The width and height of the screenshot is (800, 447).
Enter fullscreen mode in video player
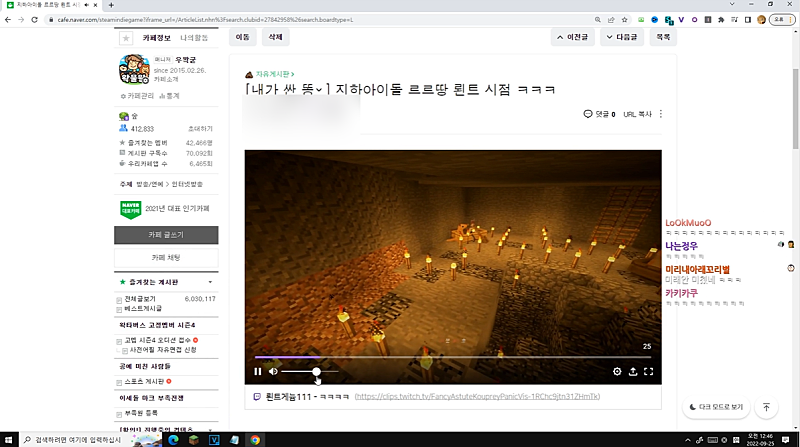[x=649, y=371]
